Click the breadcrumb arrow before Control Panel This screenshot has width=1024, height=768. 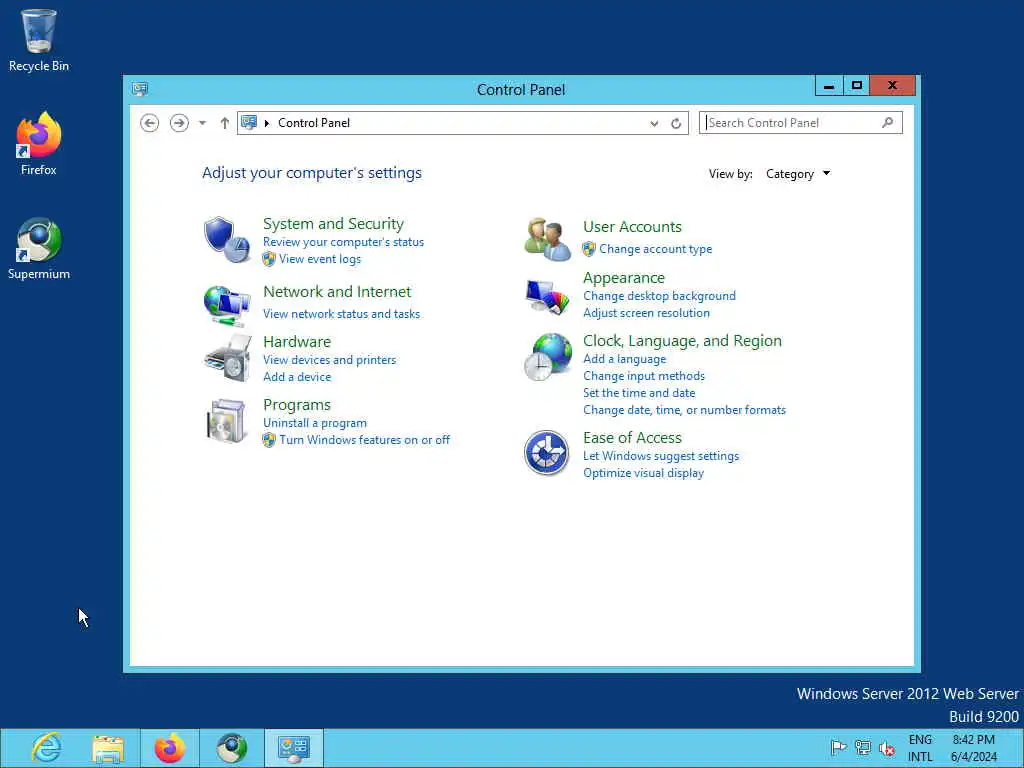tap(266, 123)
